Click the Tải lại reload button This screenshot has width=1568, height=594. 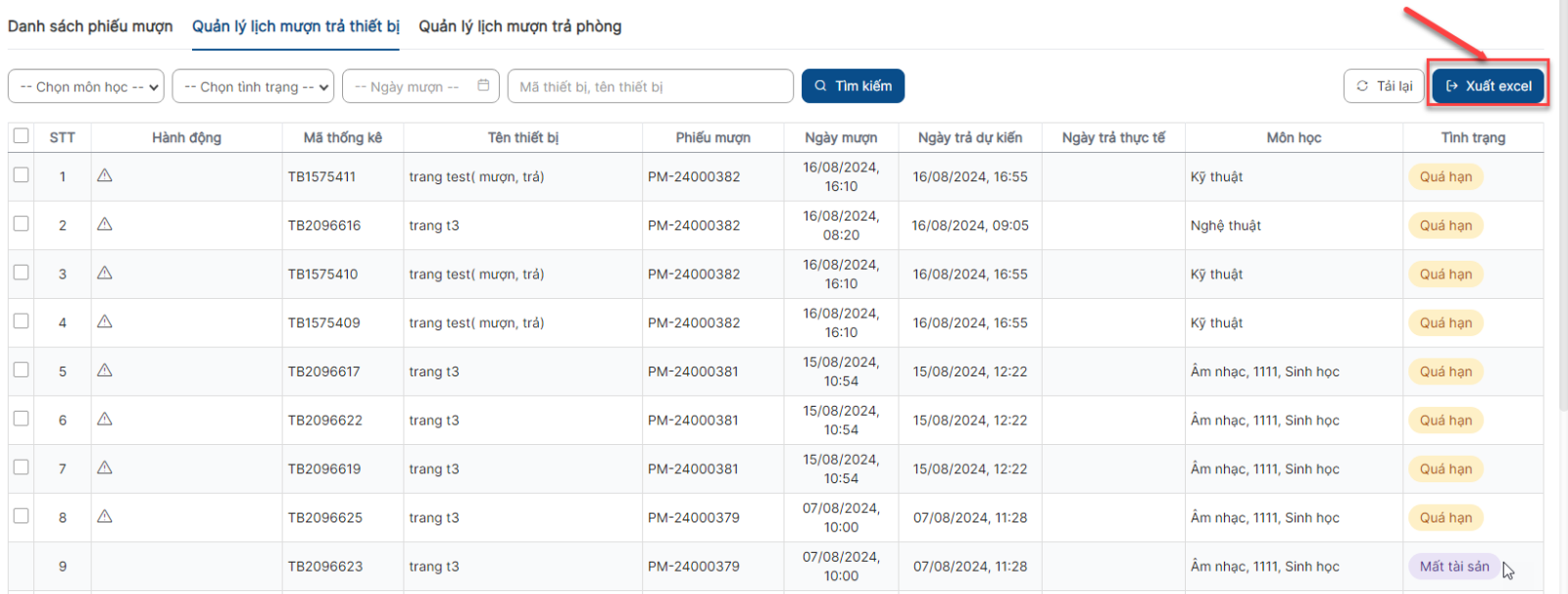pyautogui.click(x=1384, y=86)
